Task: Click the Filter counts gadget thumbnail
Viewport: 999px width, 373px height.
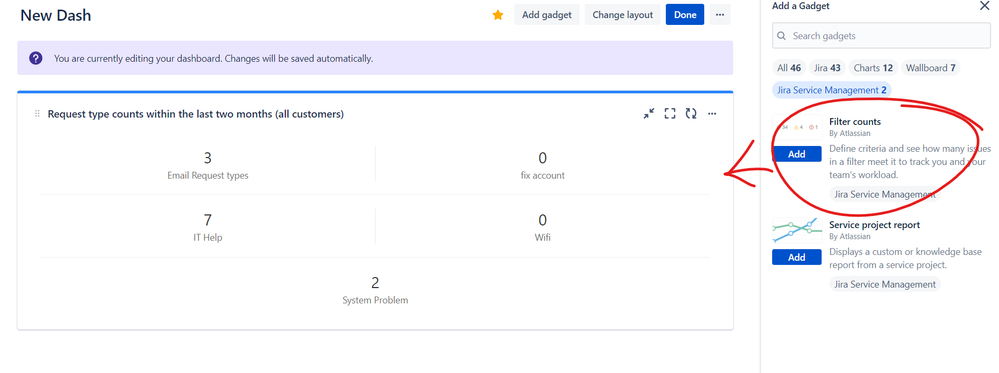Action: coord(796,128)
